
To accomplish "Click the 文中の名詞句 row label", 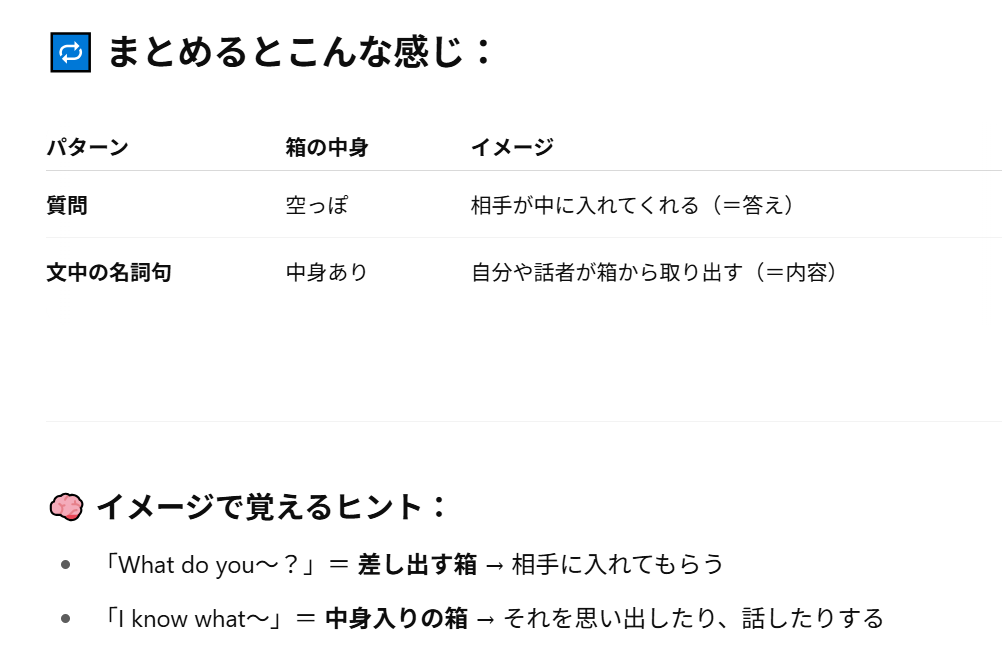I will pos(109,273).
